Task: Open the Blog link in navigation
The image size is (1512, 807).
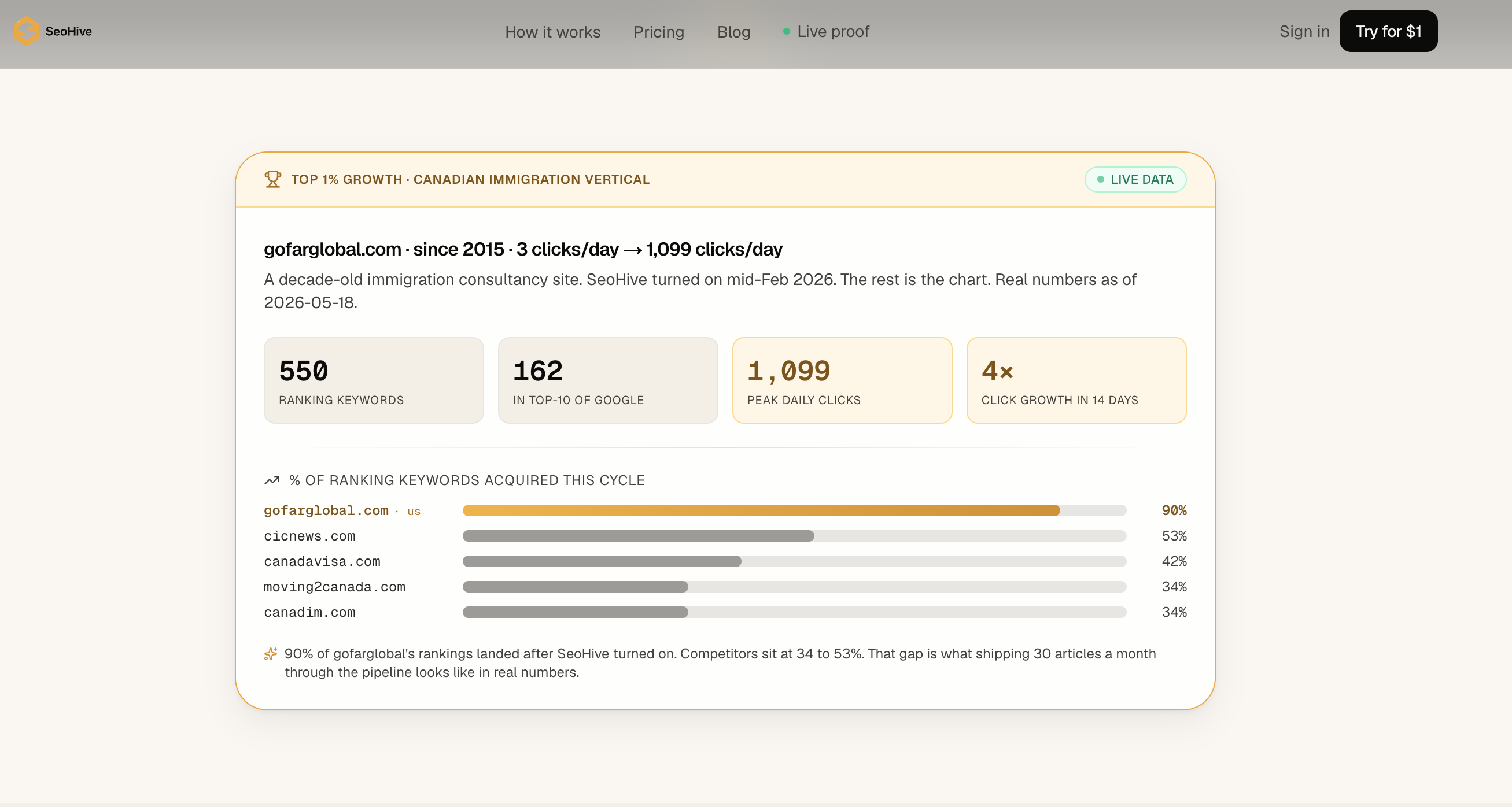Action: 733,32
